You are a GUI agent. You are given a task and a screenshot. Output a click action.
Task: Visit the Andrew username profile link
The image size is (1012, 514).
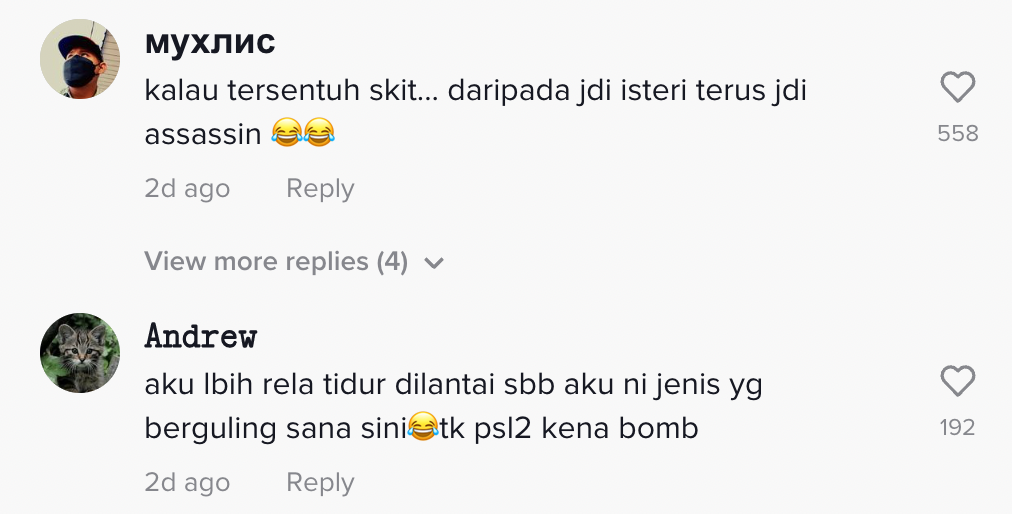pos(201,336)
